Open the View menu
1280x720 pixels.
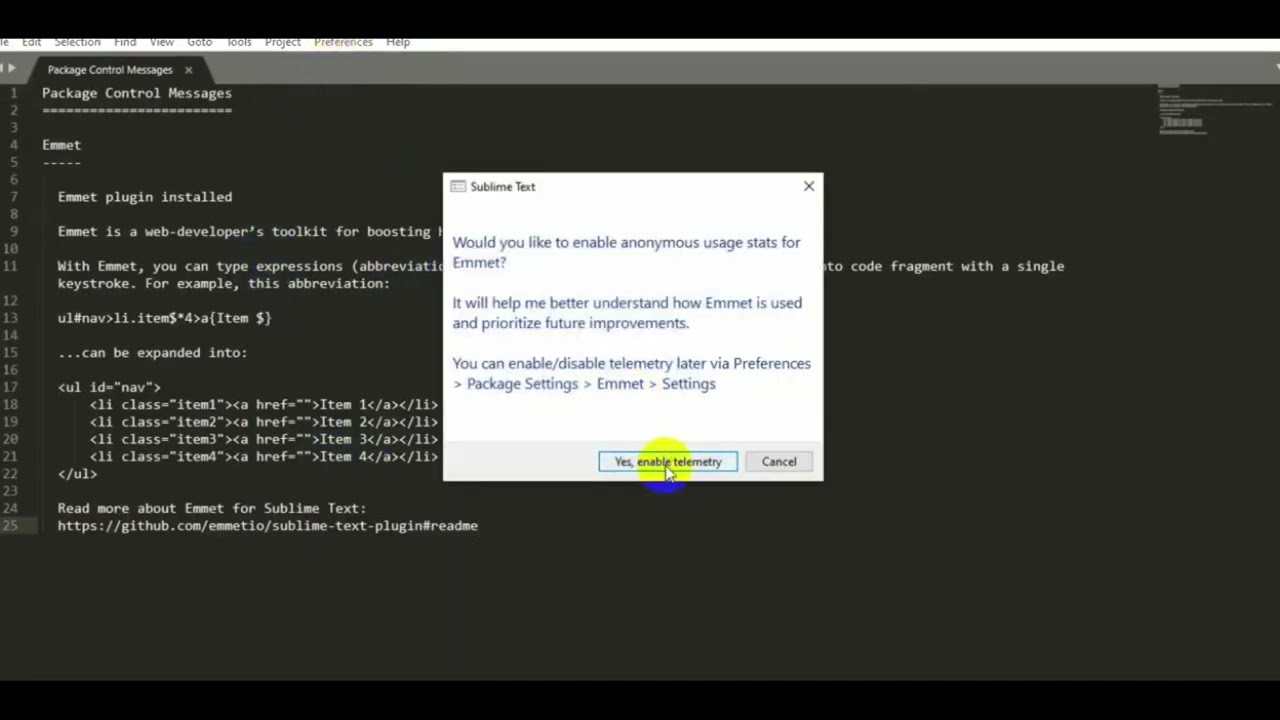click(162, 42)
